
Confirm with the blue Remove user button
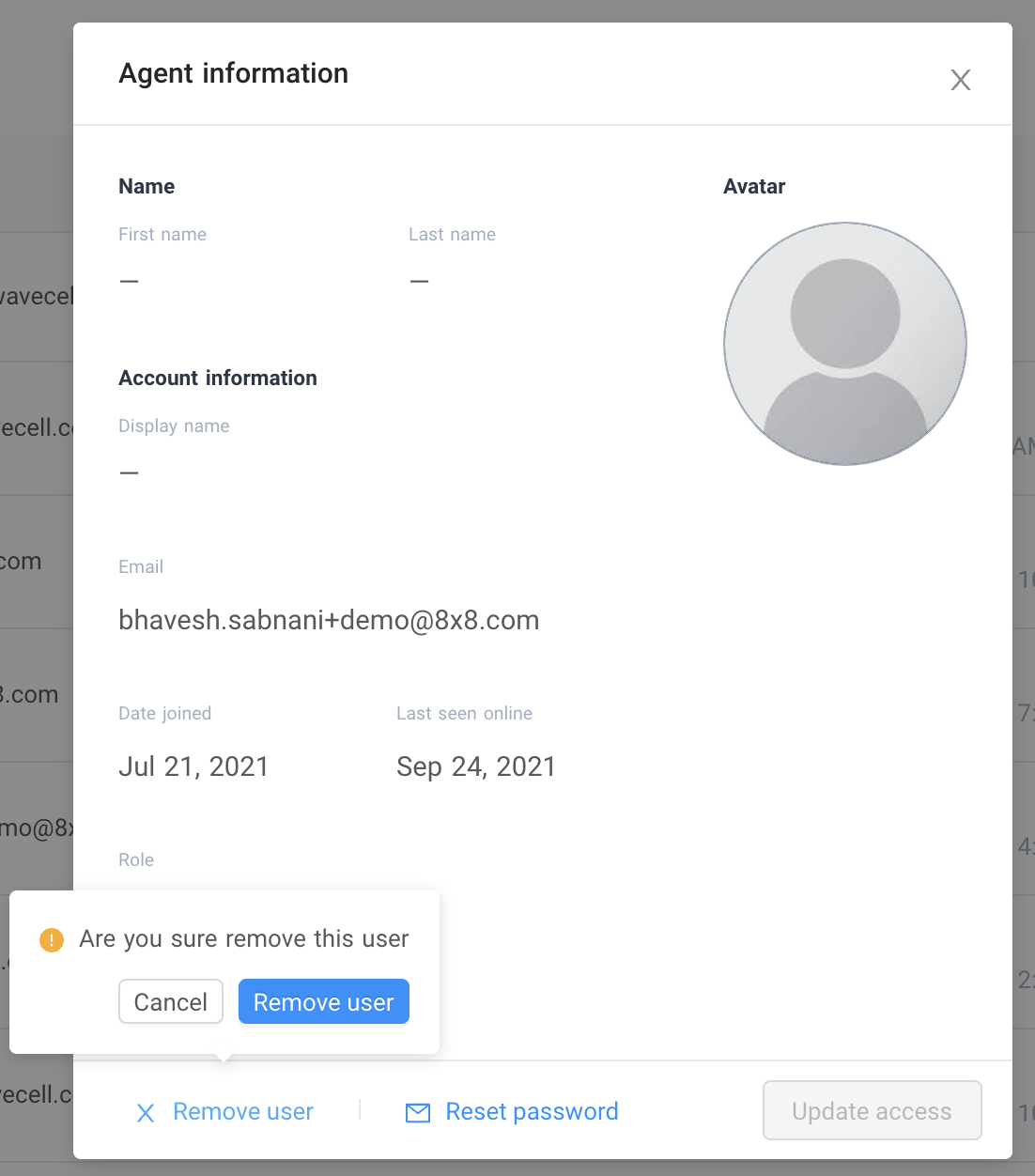tap(324, 1001)
